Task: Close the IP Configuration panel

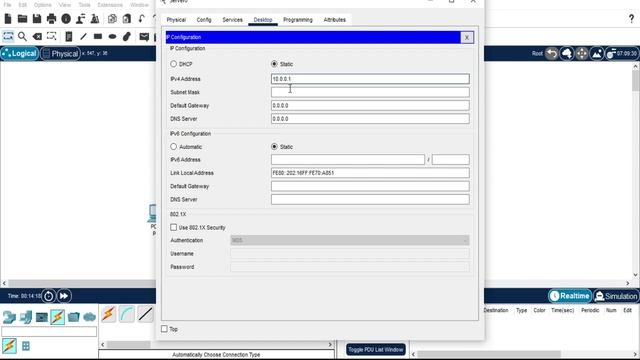Action: coord(467,38)
